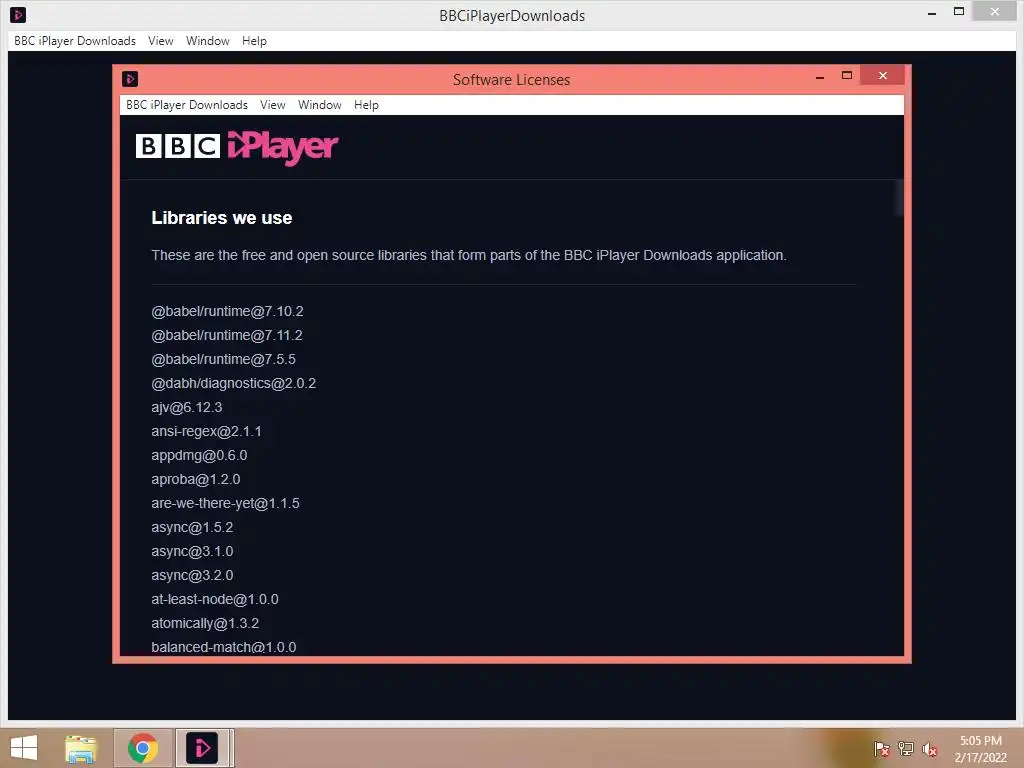Open the network status tray icon
This screenshot has height=768, width=1024.
click(905, 749)
